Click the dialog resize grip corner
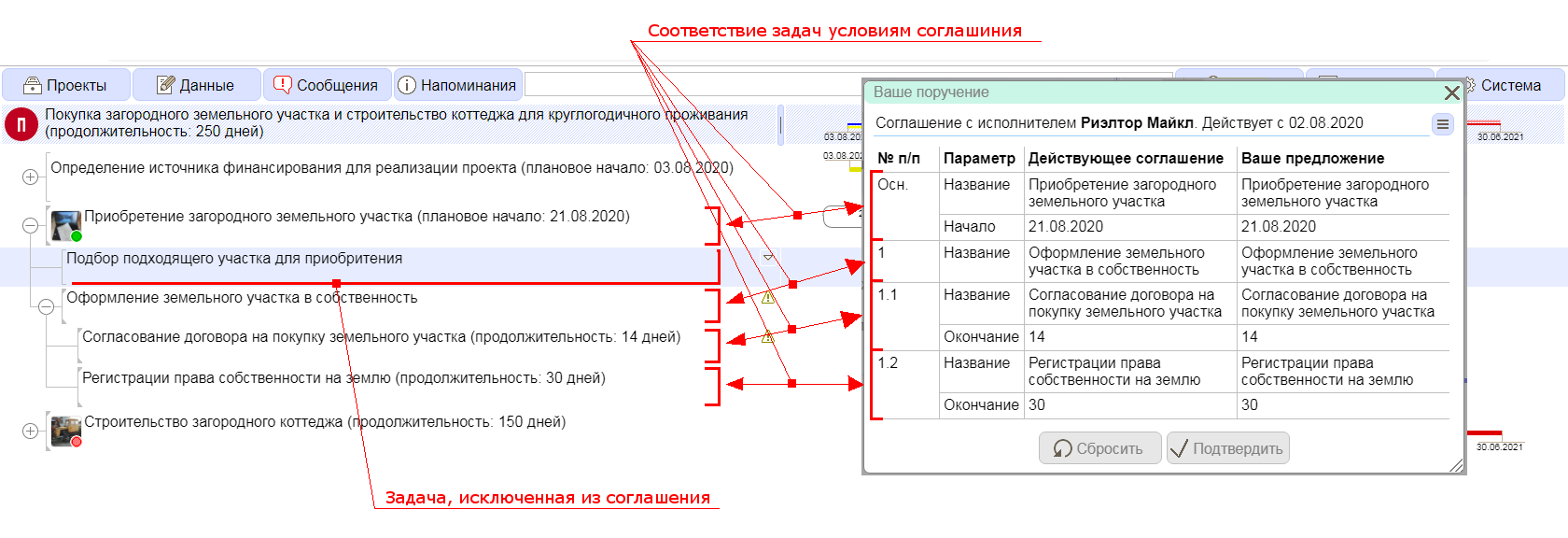Viewport: 1568px width, 538px height. (x=1456, y=465)
